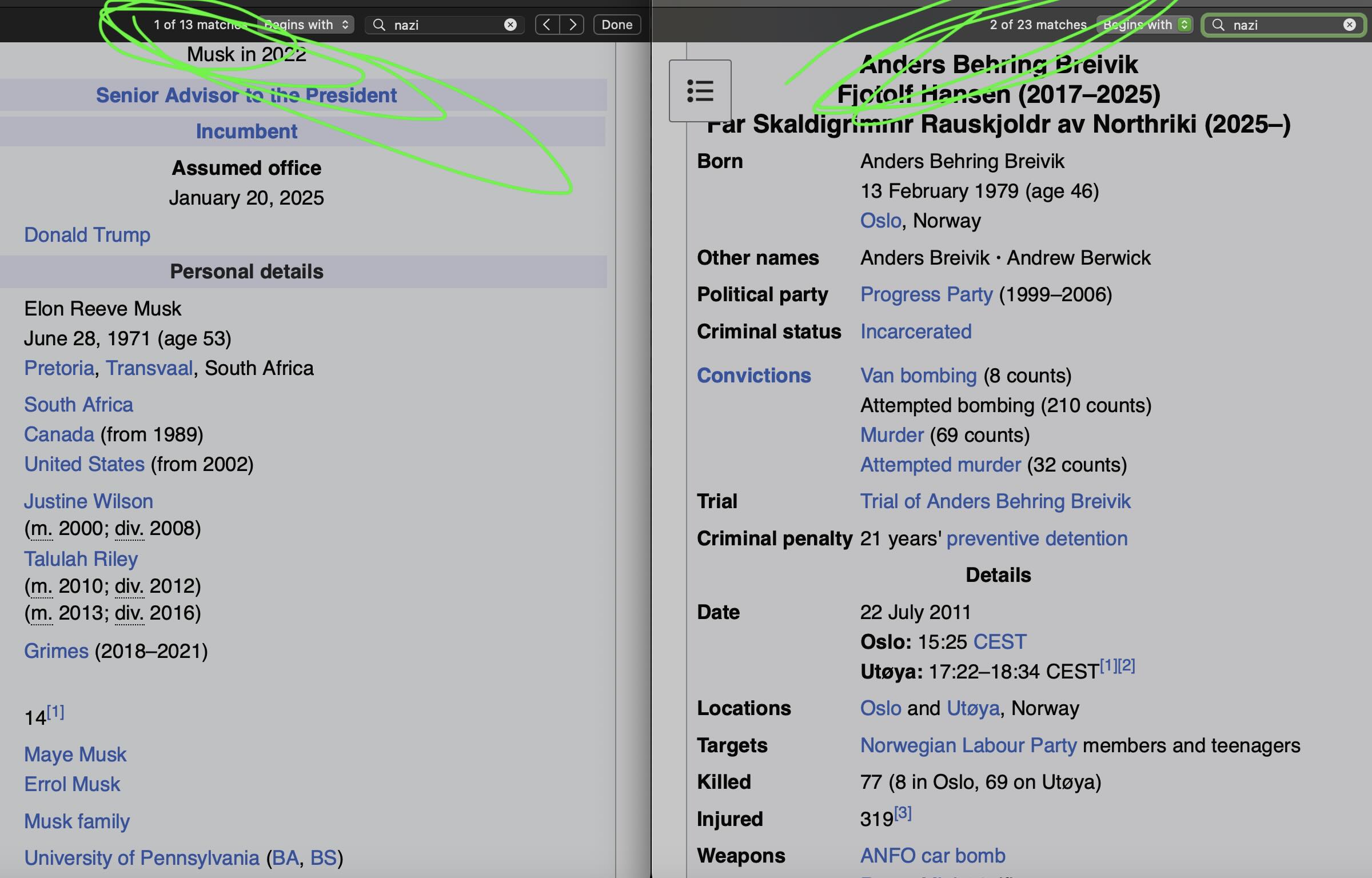Open the United States link
The width and height of the screenshot is (1372, 878).
84,464
